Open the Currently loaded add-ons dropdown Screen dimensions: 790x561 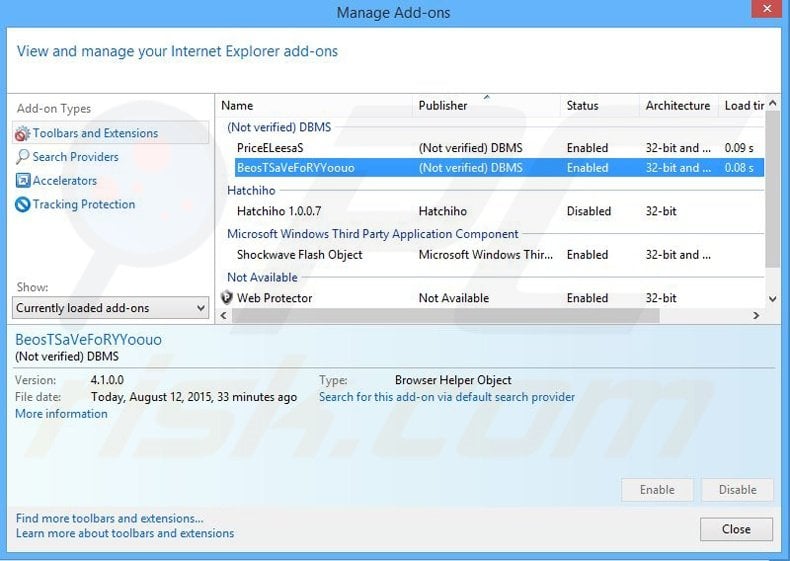(x=110, y=308)
